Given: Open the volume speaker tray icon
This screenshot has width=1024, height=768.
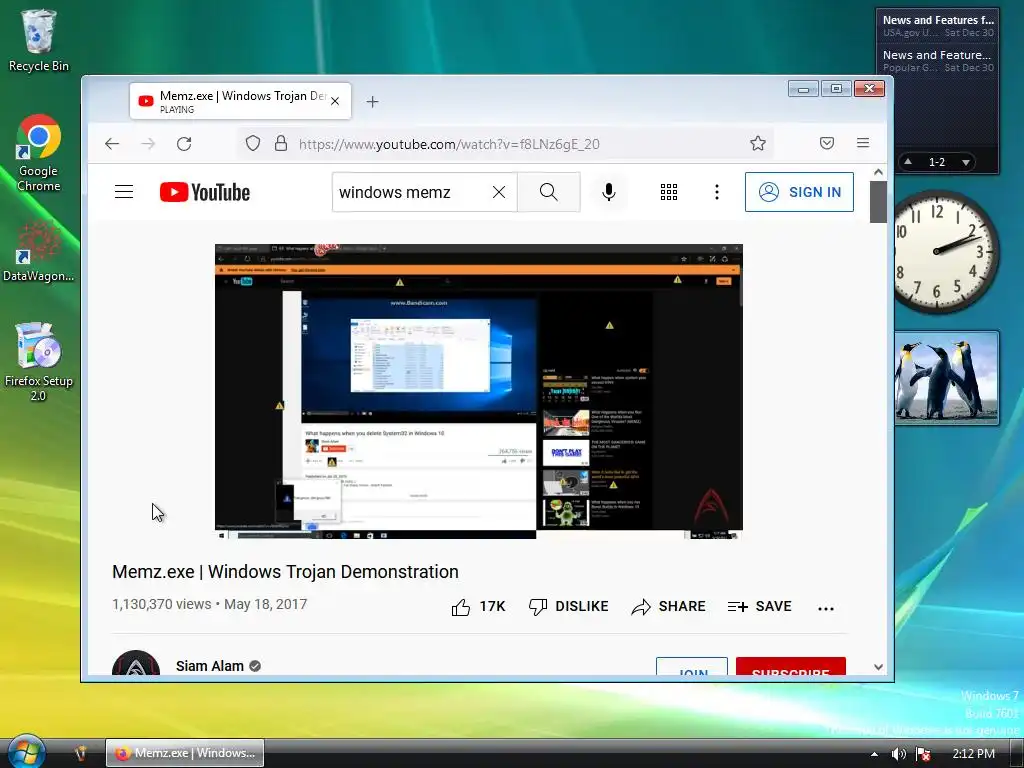Looking at the screenshot, I should click(x=899, y=754).
